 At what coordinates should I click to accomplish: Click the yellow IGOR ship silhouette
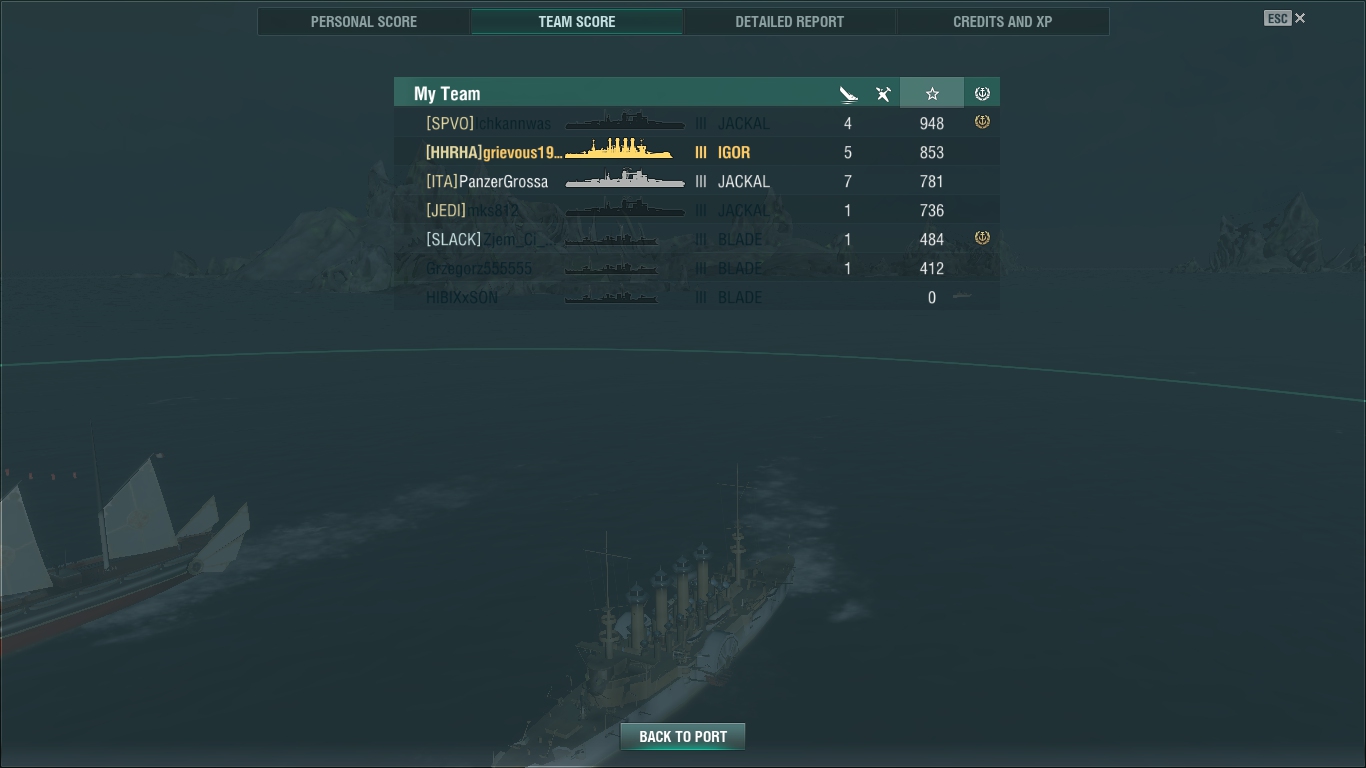[x=619, y=149]
